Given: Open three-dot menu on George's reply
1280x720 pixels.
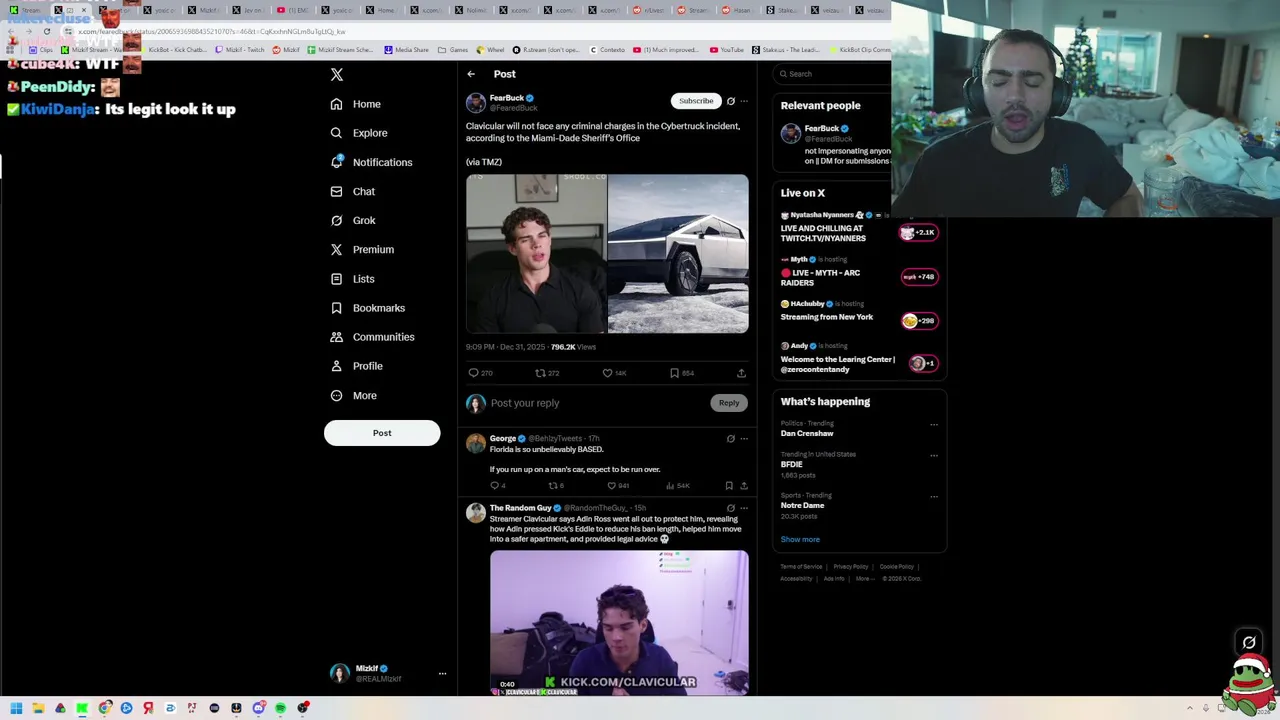Looking at the screenshot, I should (744, 439).
